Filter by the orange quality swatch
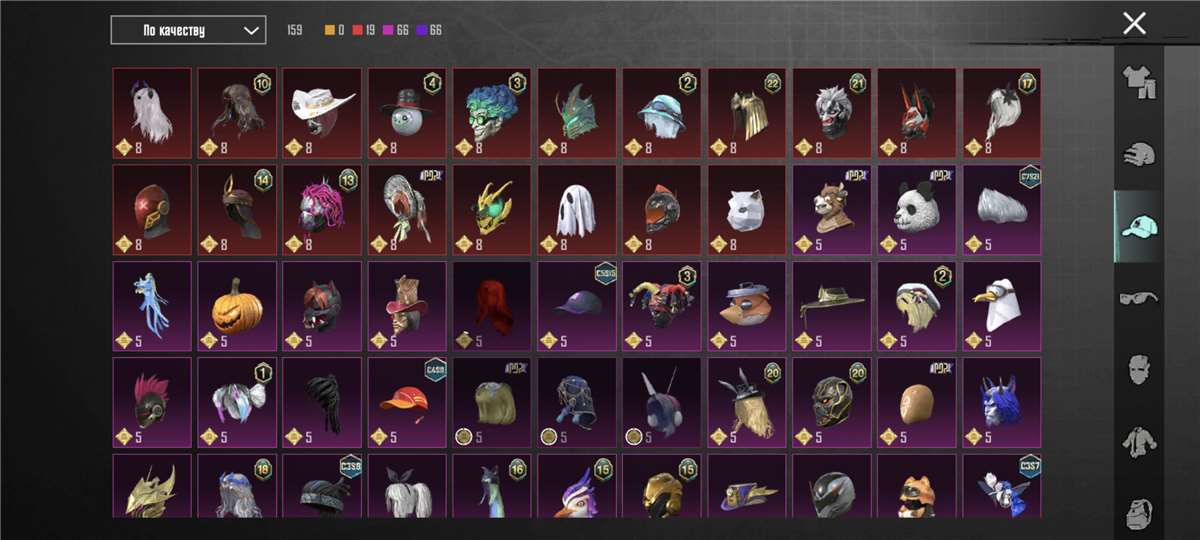 (329, 30)
